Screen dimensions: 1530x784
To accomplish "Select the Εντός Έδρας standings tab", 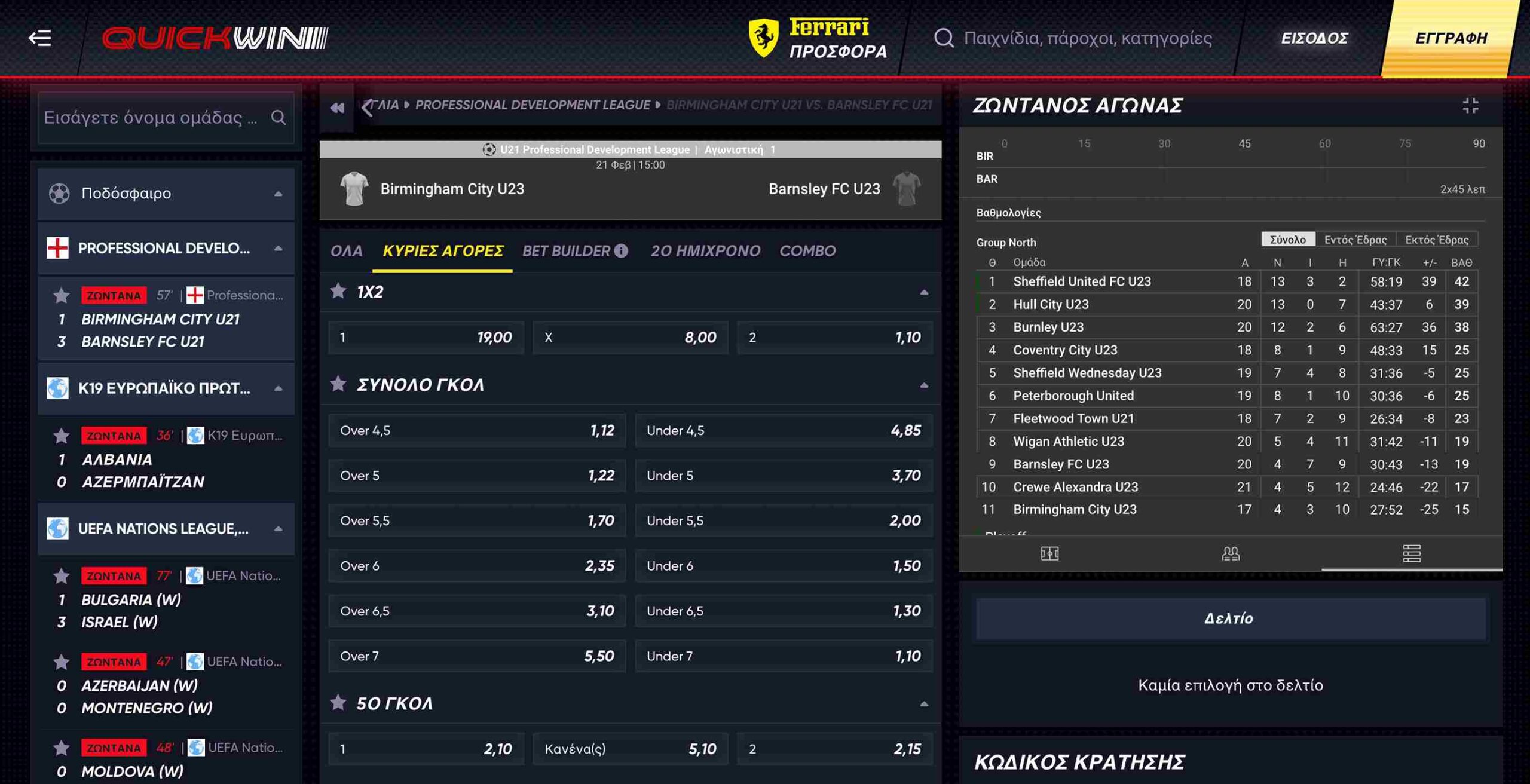I will click(1355, 240).
